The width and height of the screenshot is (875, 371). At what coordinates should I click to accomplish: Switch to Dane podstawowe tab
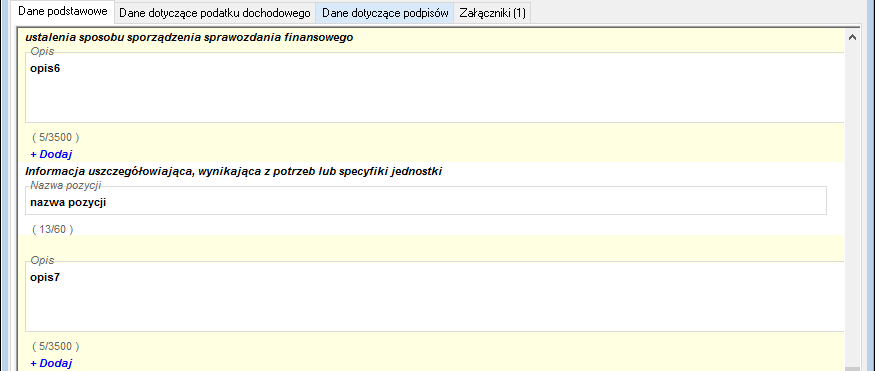(62, 12)
